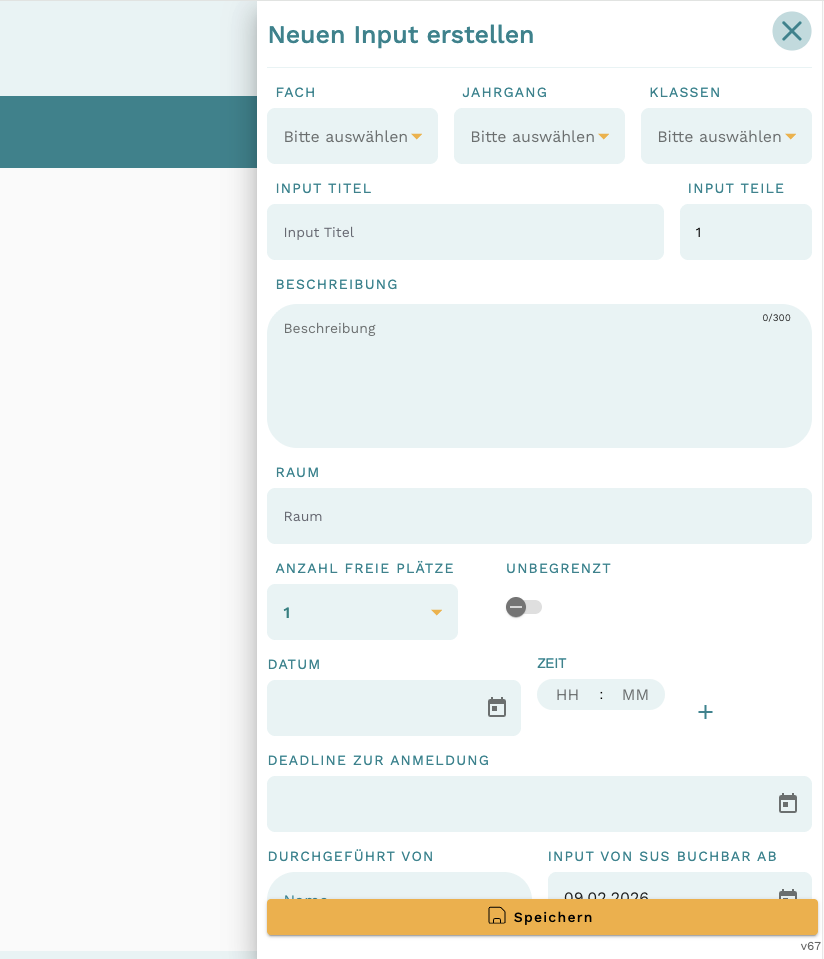The width and height of the screenshot is (824, 959).
Task: Focus the Input Teile number field
Action: [x=745, y=232]
